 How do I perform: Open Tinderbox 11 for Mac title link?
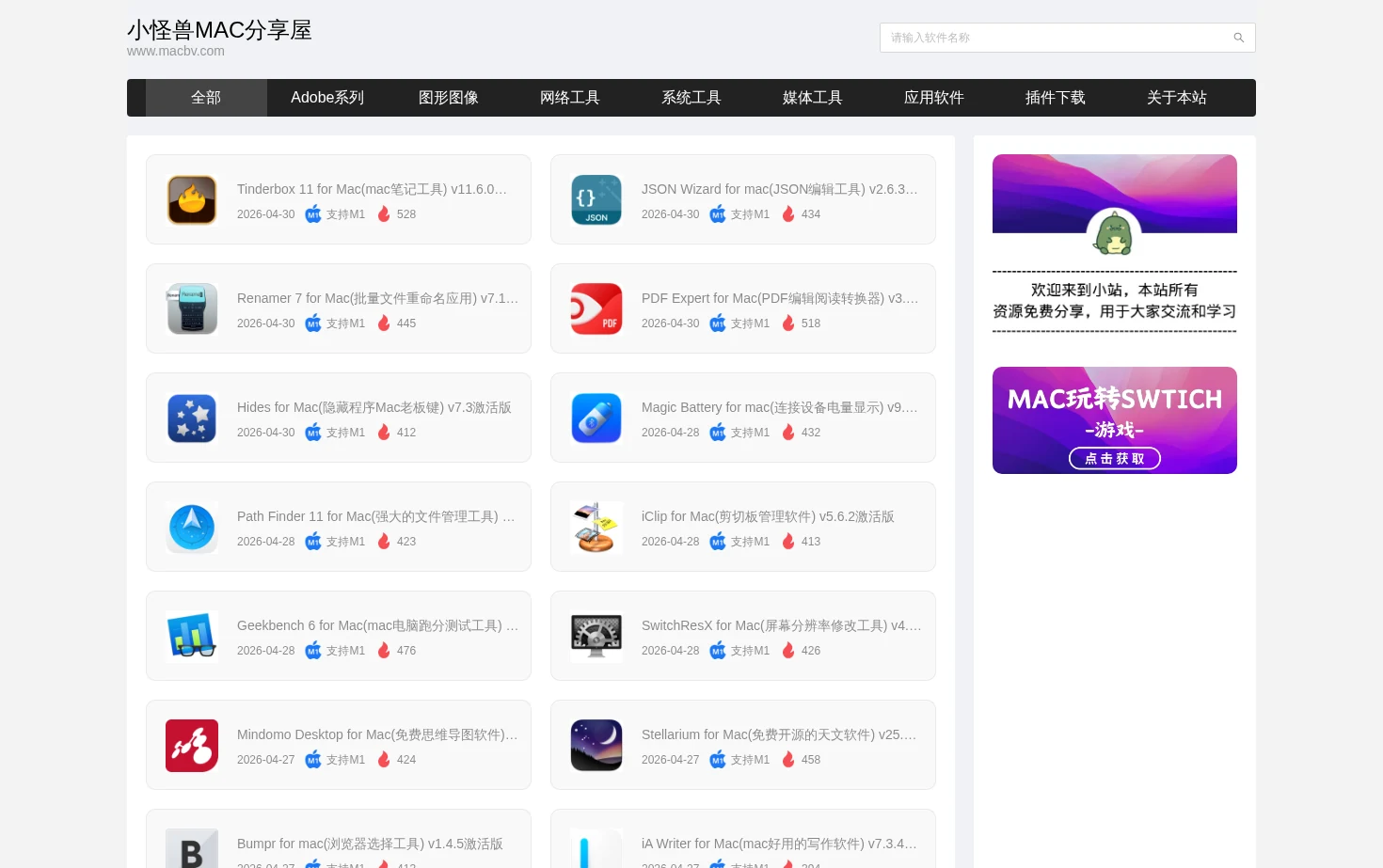tap(373, 189)
